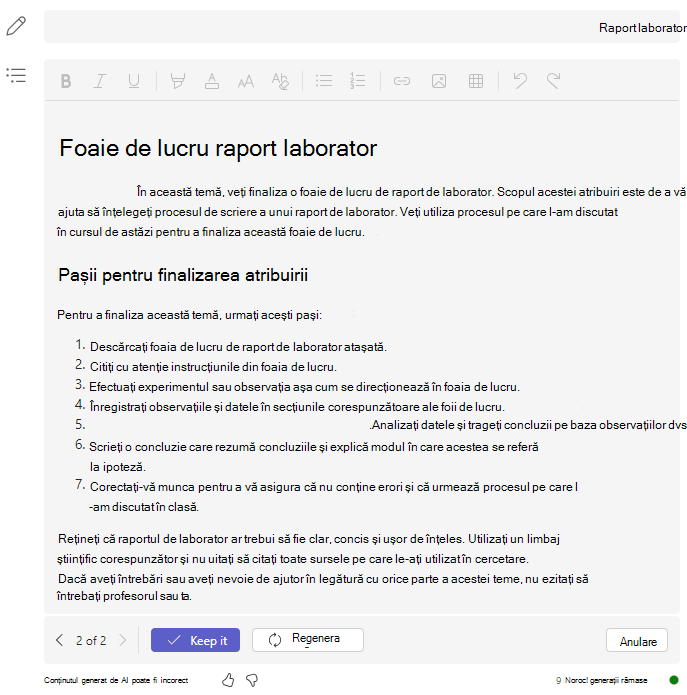Insert a bulleted list

pyautogui.click(x=324, y=81)
